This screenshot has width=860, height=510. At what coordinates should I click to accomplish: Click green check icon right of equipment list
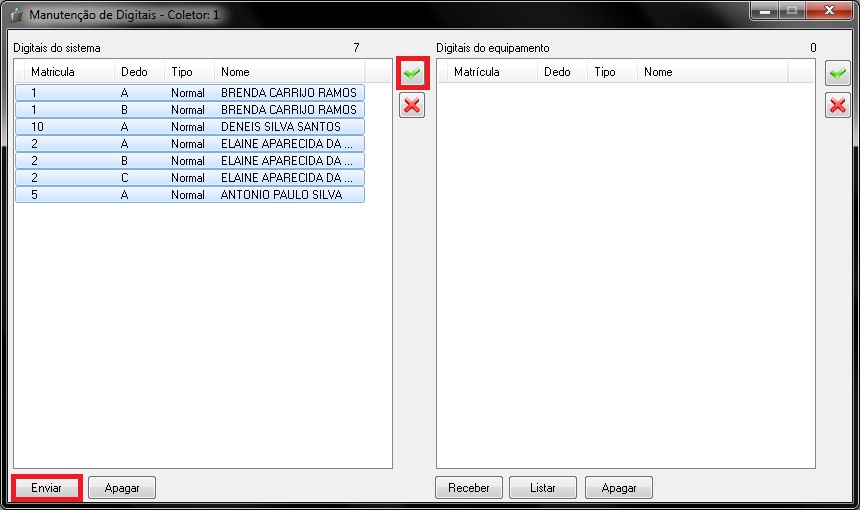pos(837,74)
